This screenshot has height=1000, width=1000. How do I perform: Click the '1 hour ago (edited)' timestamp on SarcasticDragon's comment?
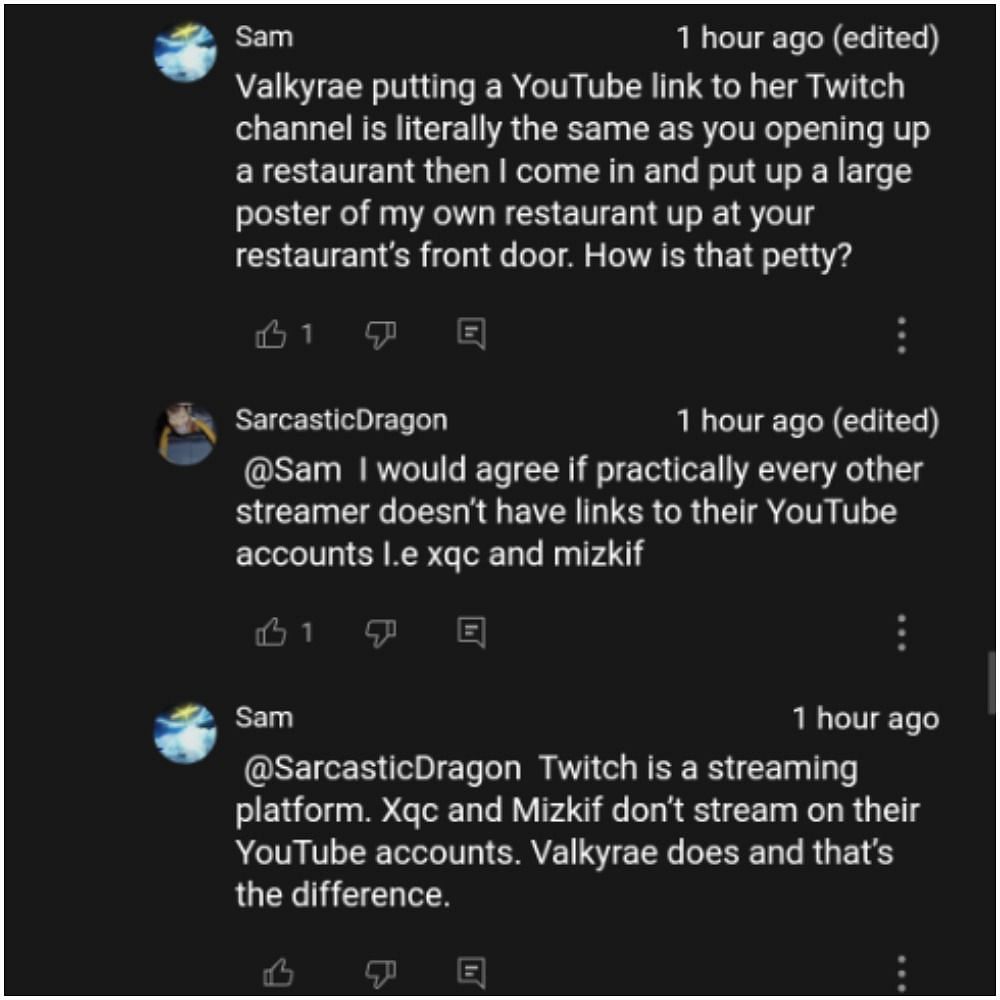tap(807, 421)
